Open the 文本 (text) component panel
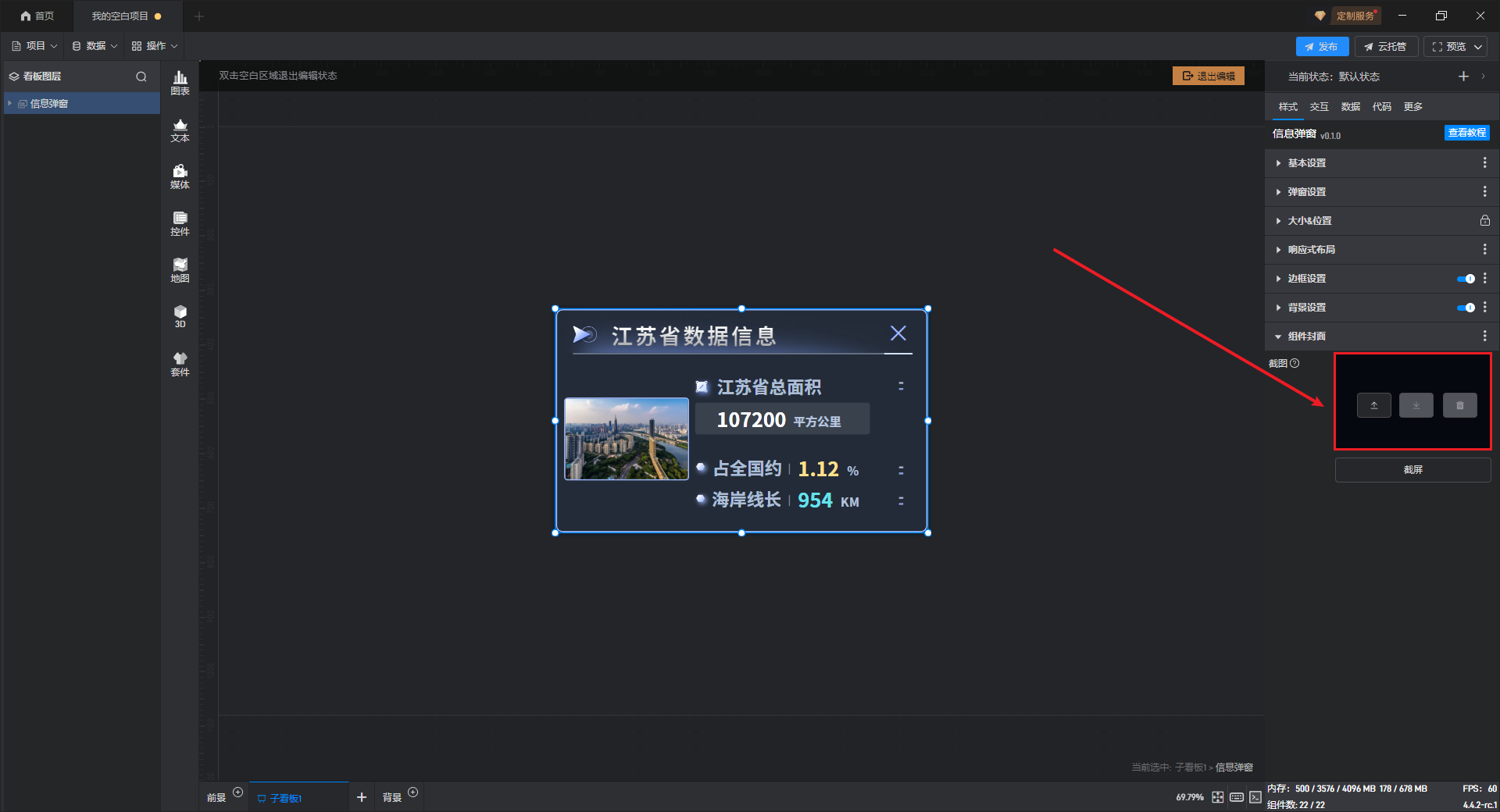Screen dimensions: 1500x812 pos(180,130)
